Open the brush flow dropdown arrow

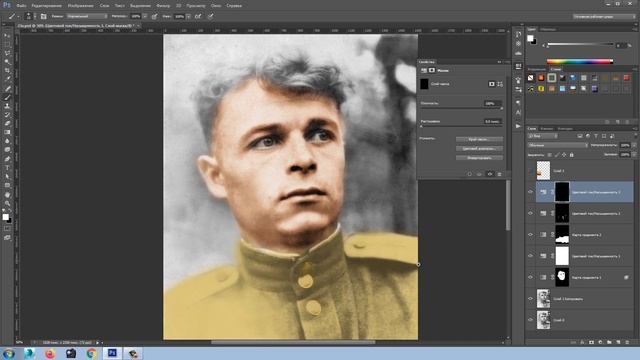pos(188,16)
